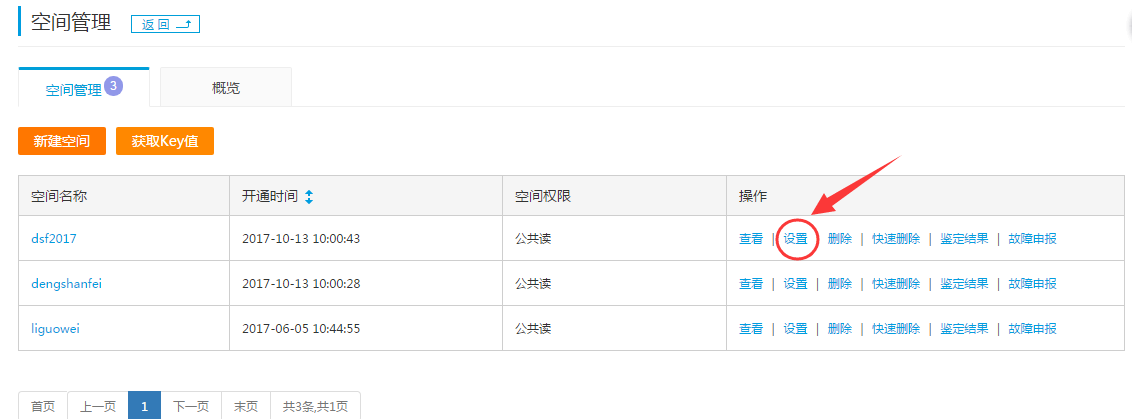Screen dimensions: 1132x419
Task: Click the 新建空间 button
Action: tap(61, 142)
